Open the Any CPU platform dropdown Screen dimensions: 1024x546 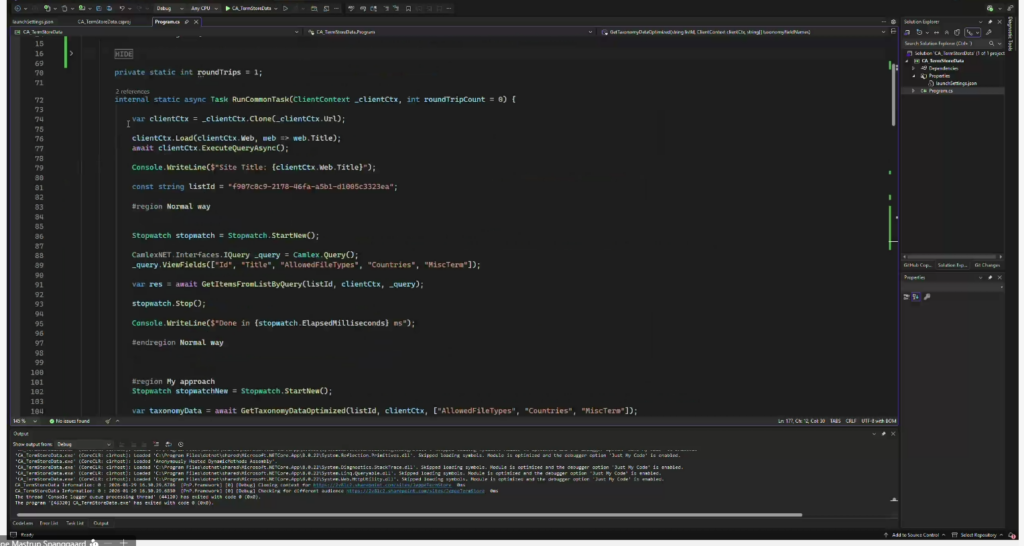(208, 8)
